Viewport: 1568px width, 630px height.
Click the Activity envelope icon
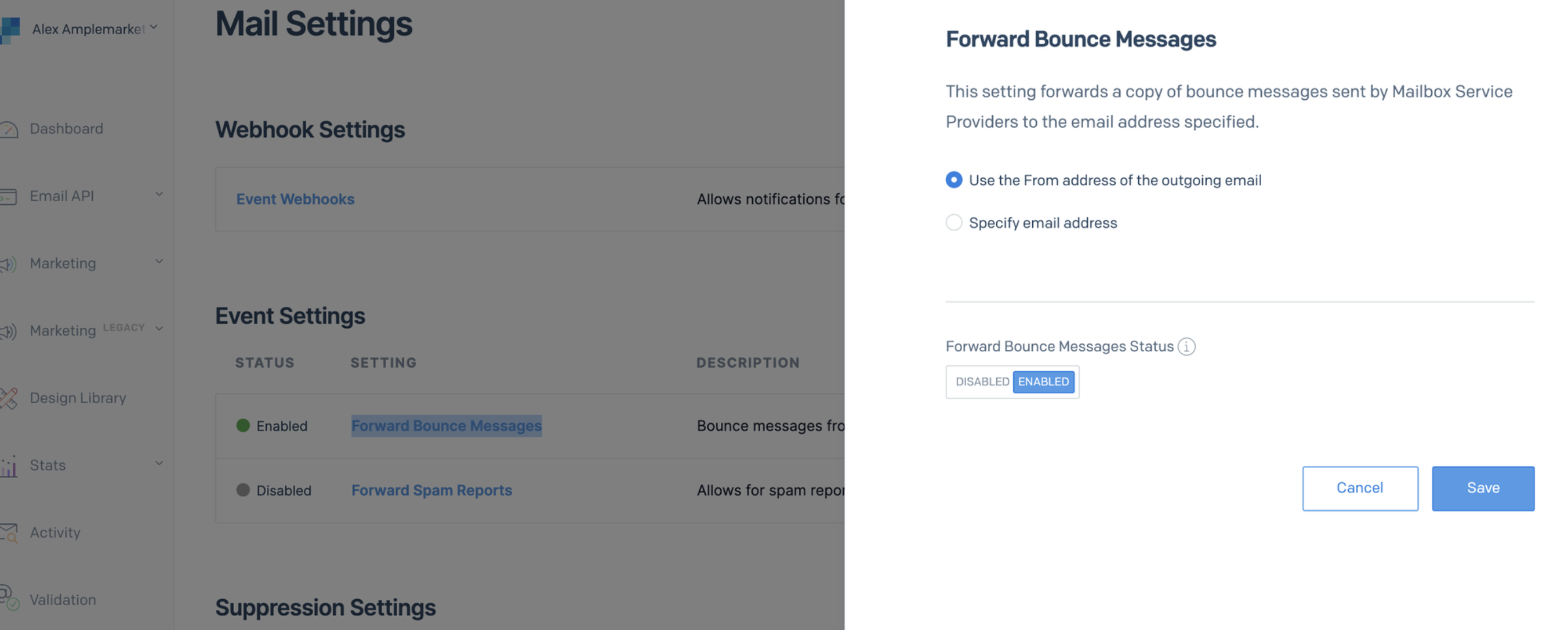[9, 533]
